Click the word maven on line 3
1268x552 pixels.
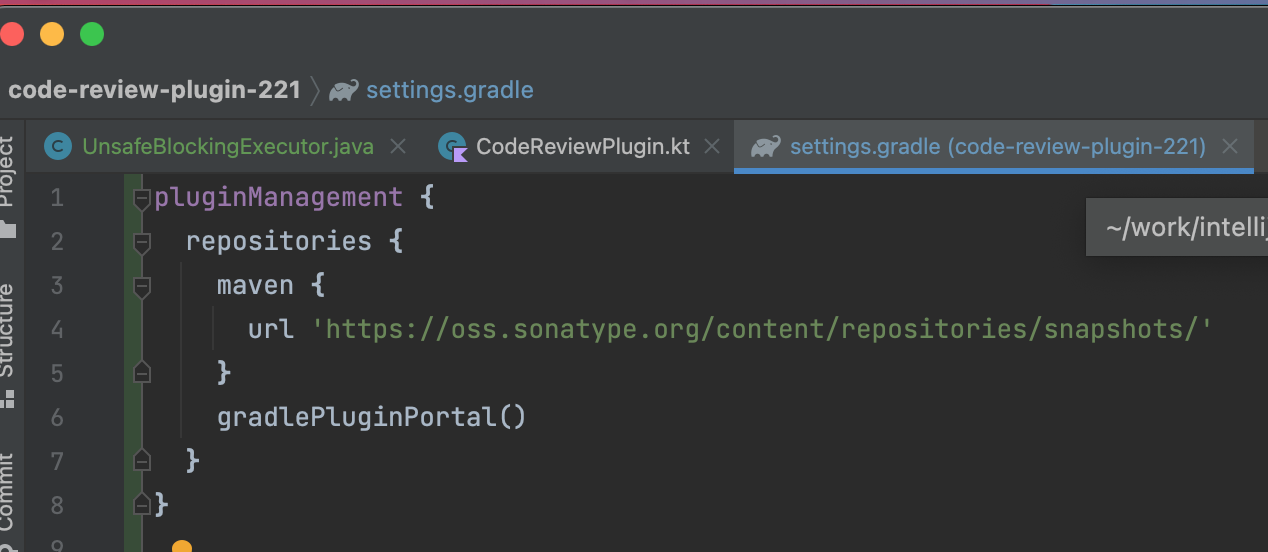tap(255, 286)
